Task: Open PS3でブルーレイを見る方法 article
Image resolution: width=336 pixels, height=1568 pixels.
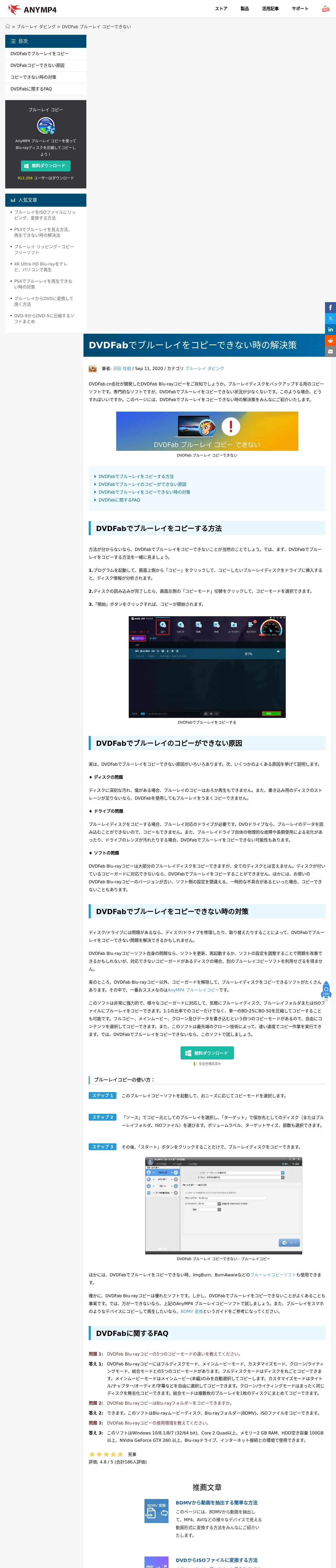Action: point(43,233)
